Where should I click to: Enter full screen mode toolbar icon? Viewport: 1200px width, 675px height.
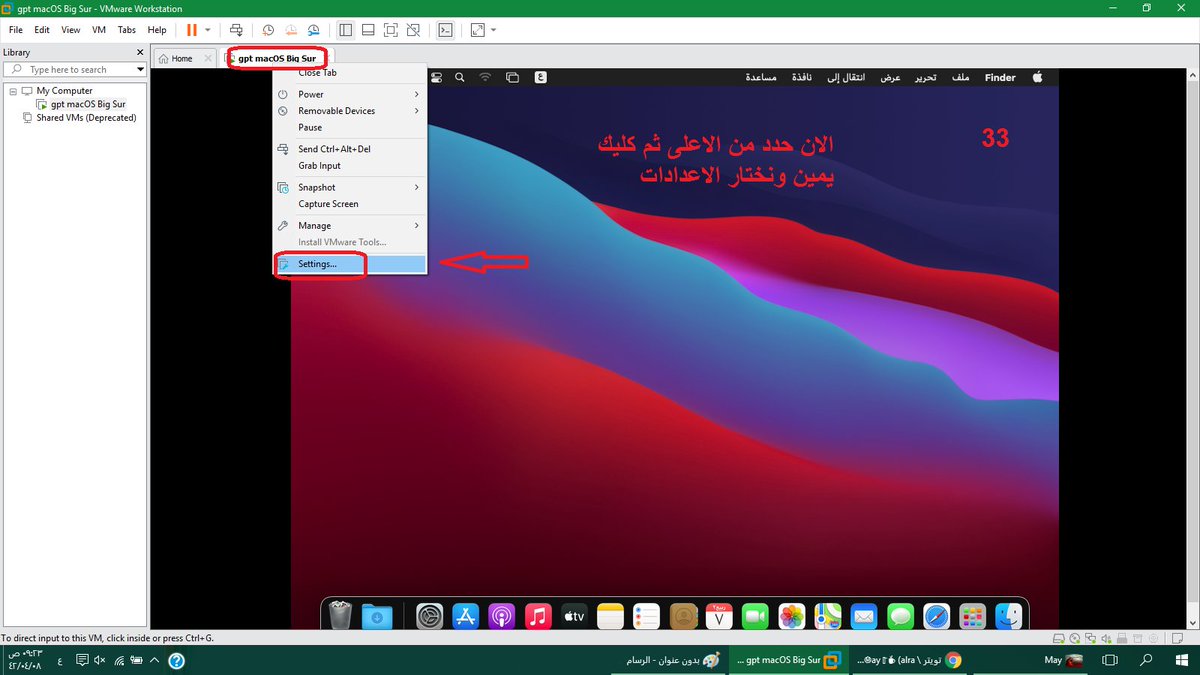(x=391, y=30)
